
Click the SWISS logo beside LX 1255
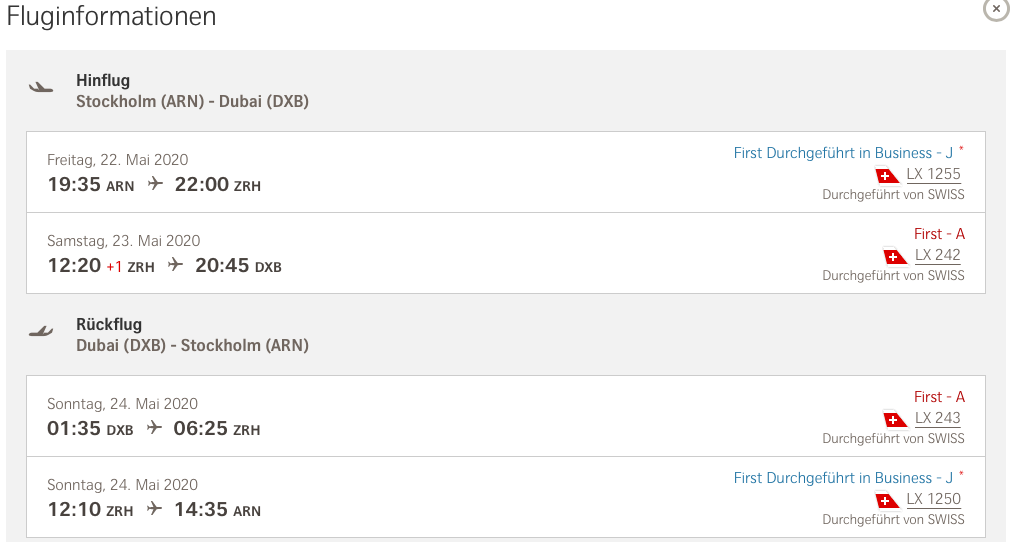[x=887, y=175]
